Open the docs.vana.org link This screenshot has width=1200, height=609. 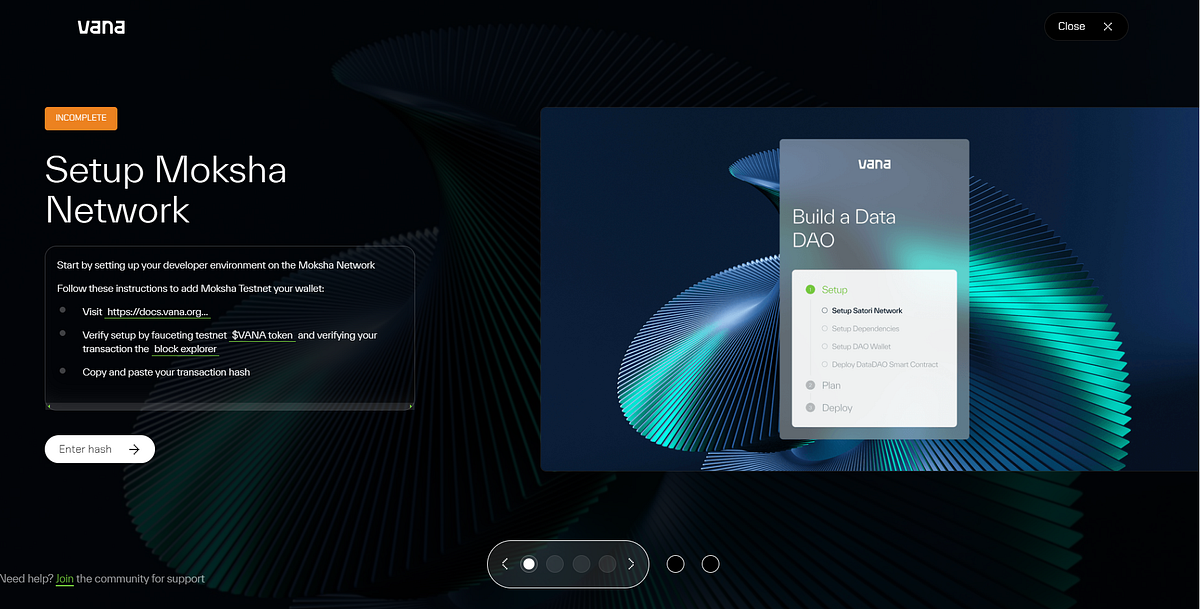pyautogui.click(x=157, y=312)
